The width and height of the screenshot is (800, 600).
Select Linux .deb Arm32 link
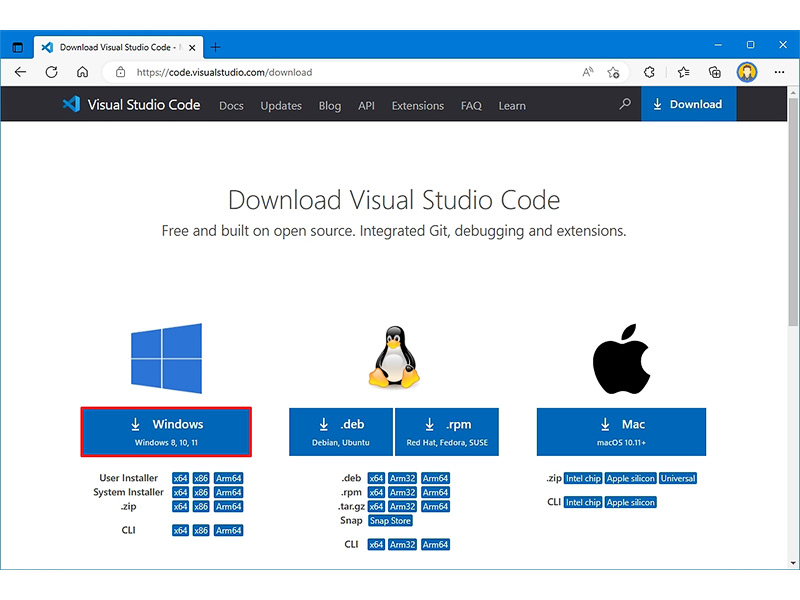(x=403, y=478)
